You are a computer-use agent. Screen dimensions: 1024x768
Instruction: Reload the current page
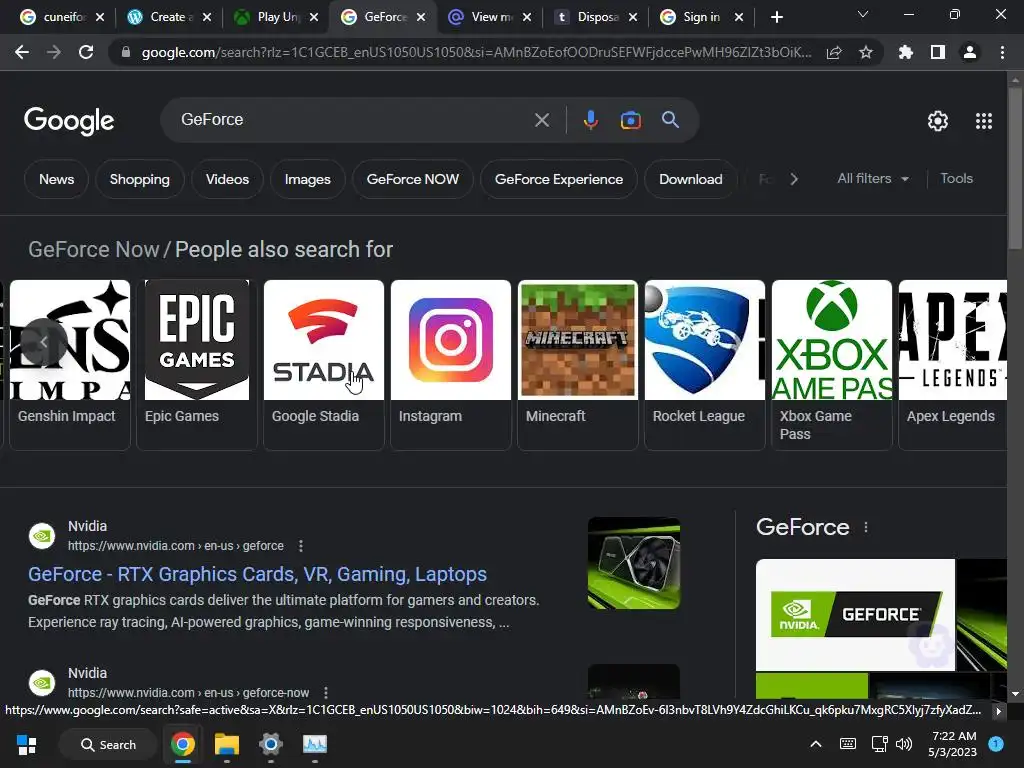coord(86,52)
